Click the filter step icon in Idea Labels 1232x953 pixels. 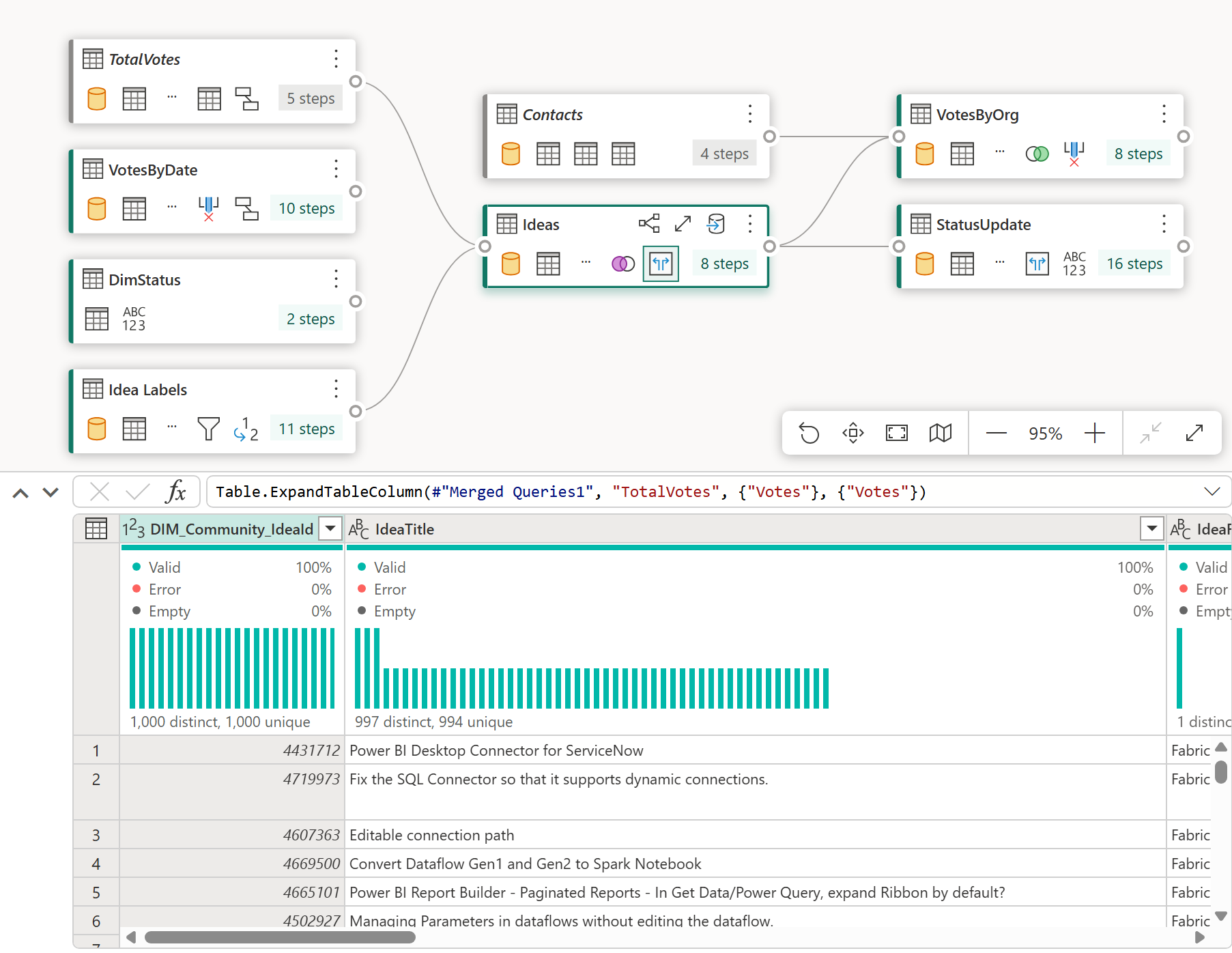coord(208,429)
